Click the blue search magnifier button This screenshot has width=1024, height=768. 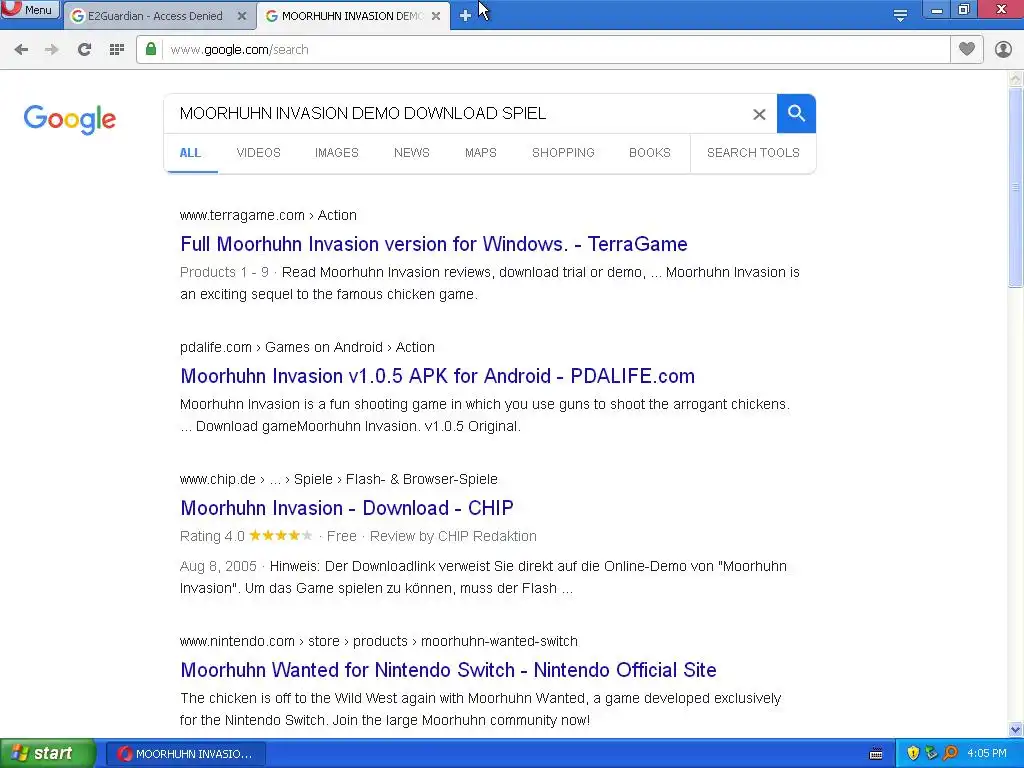[796, 114]
